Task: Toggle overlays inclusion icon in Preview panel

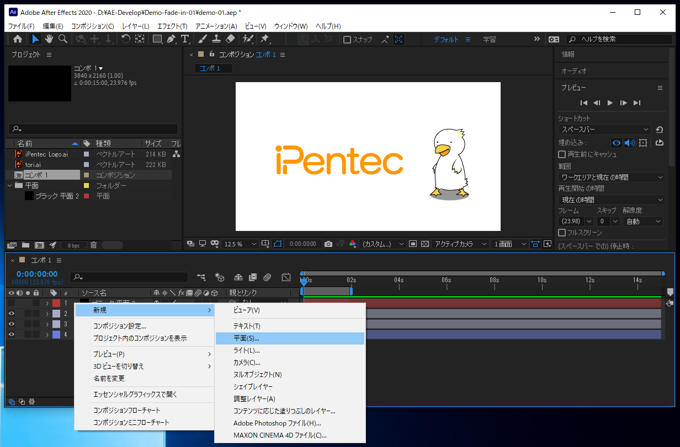Action: (x=643, y=143)
